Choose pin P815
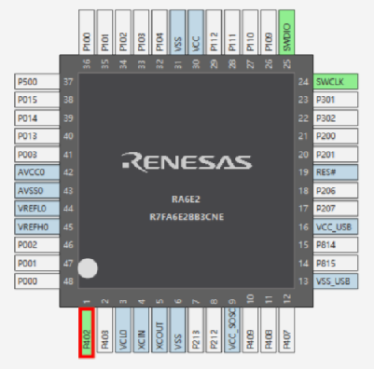 [335, 263]
